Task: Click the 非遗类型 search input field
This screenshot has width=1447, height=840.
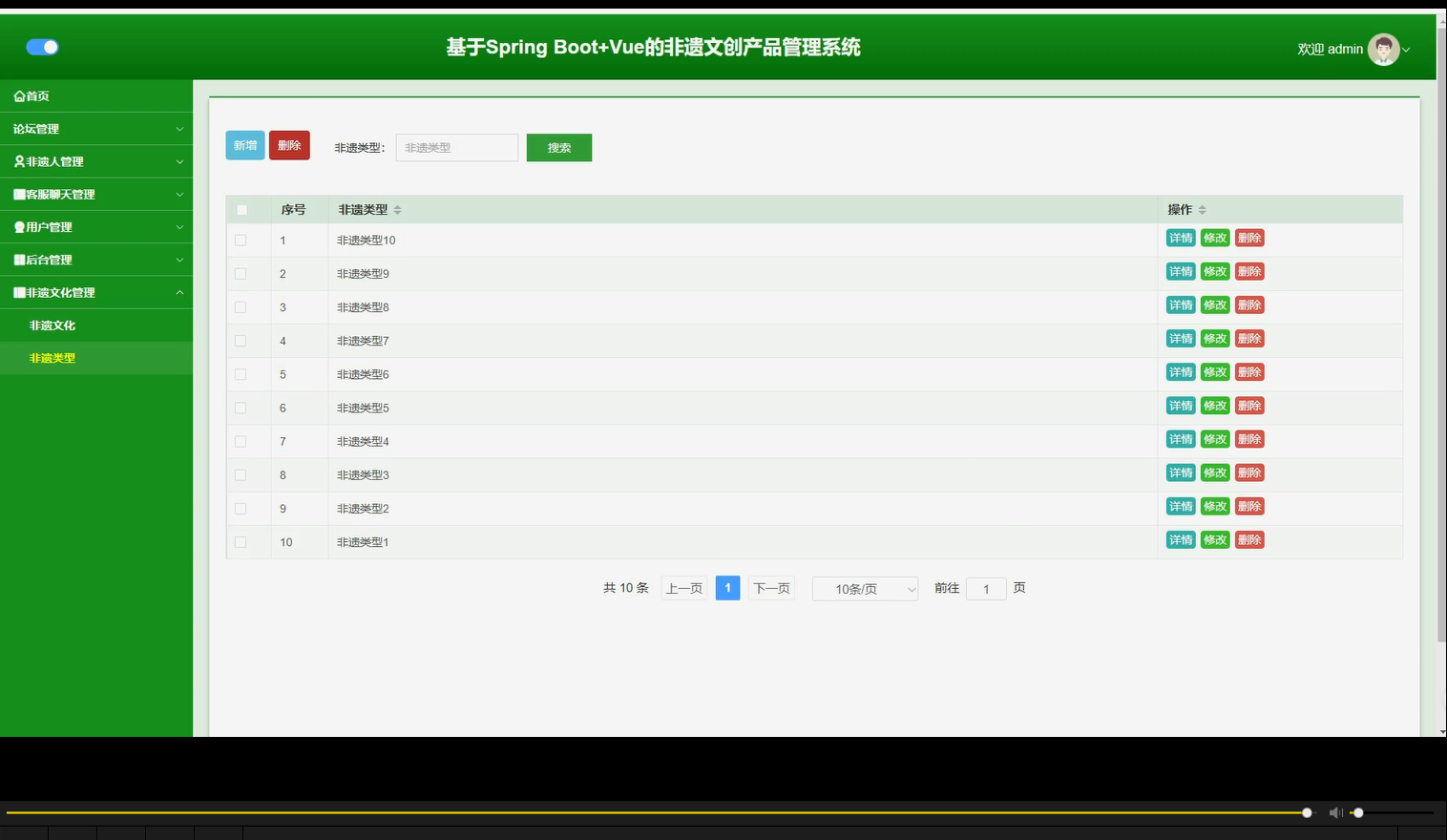Action: click(x=456, y=147)
